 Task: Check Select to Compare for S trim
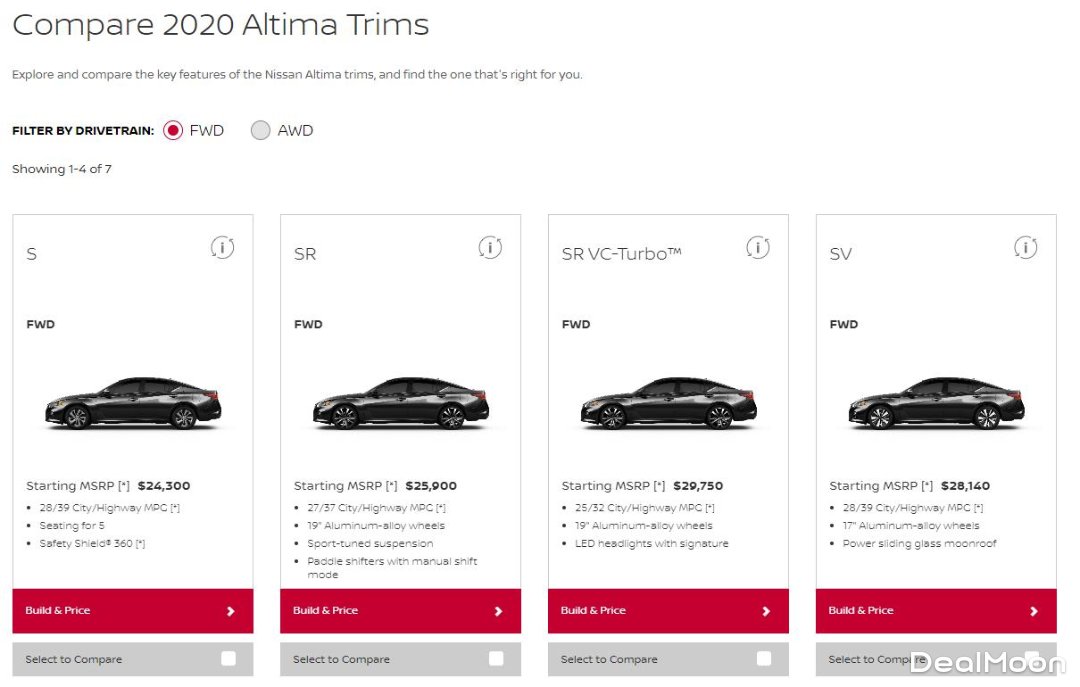229,658
